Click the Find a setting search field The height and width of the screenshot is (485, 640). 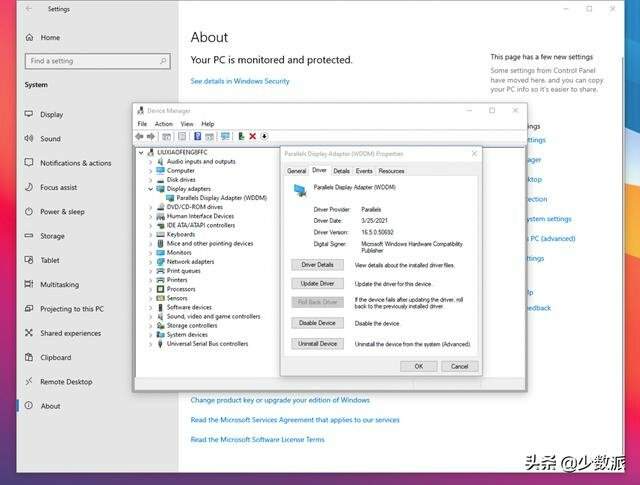click(98, 61)
